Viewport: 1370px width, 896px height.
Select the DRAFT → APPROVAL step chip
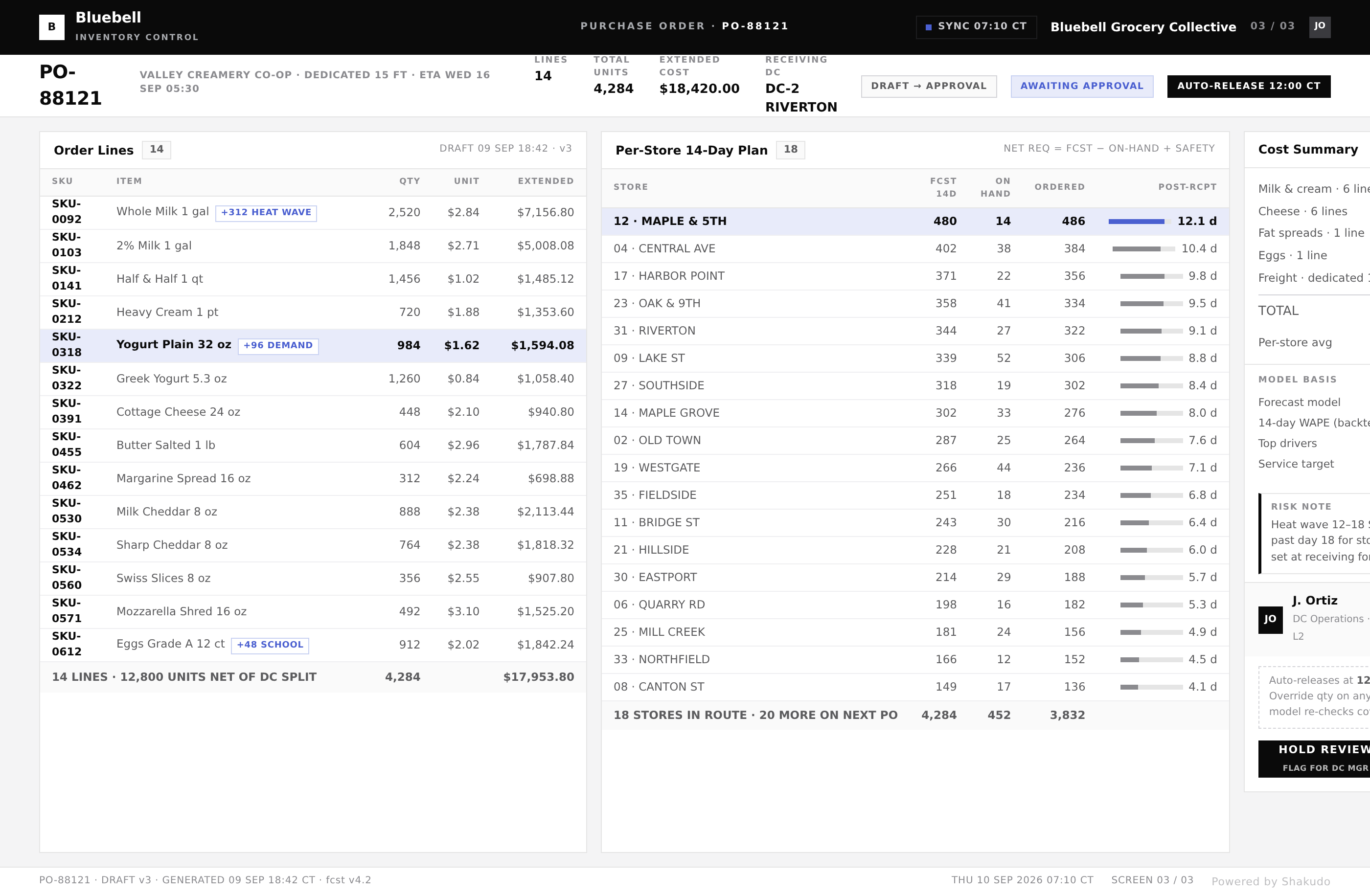click(x=929, y=86)
